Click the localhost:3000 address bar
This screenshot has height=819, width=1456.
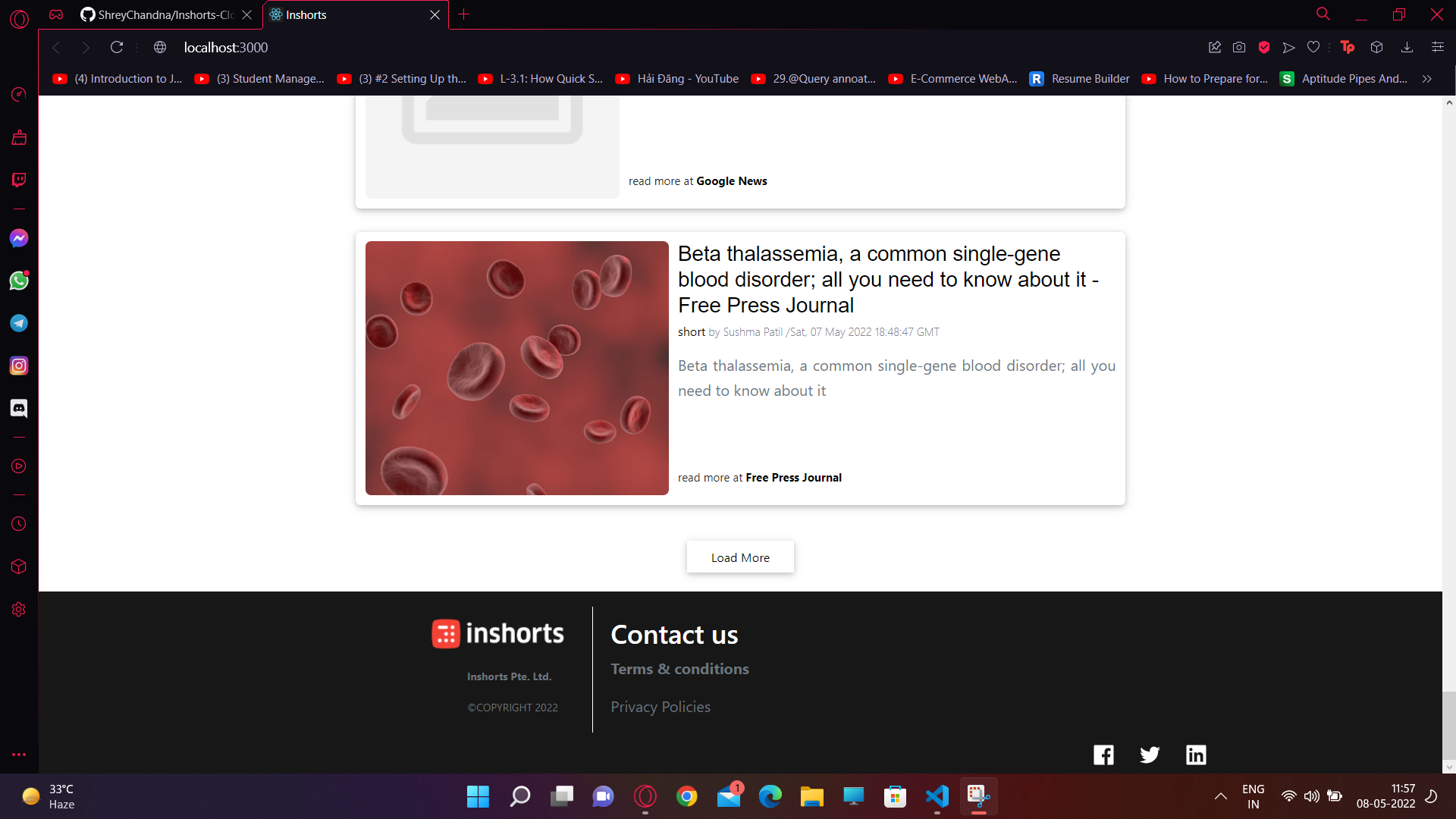click(224, 47)
